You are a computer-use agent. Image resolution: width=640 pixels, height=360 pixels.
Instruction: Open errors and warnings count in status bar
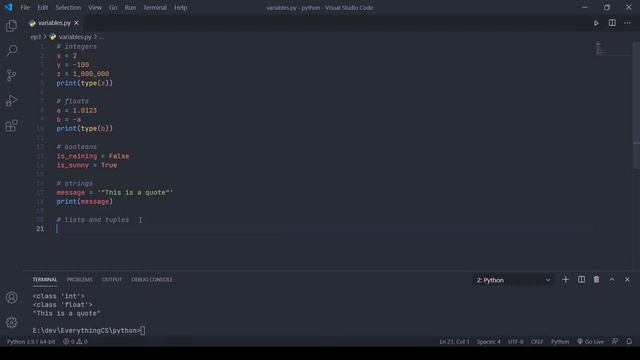point(75,342)
